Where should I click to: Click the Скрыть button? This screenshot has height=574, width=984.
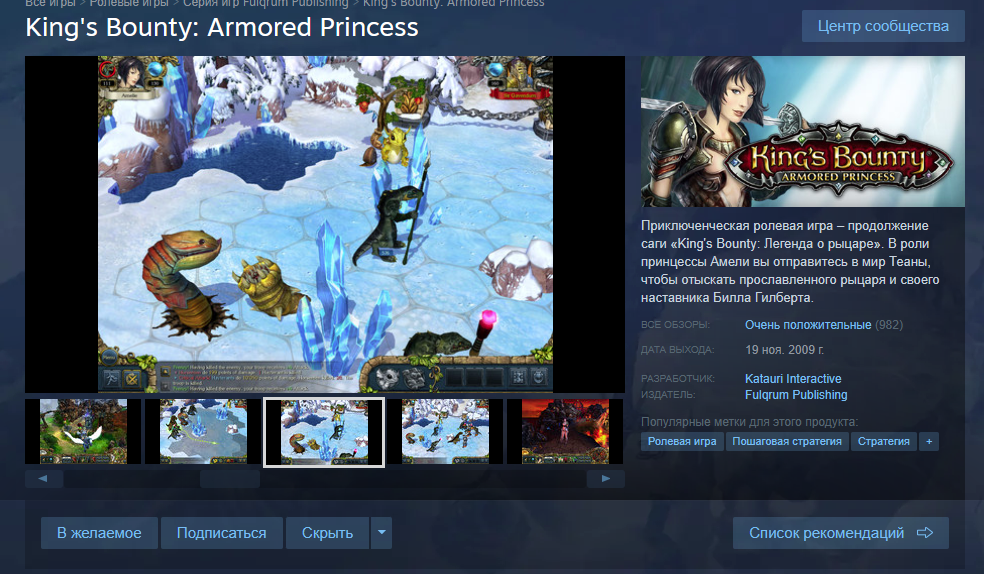pyautogui.click(x=328, y=533)
